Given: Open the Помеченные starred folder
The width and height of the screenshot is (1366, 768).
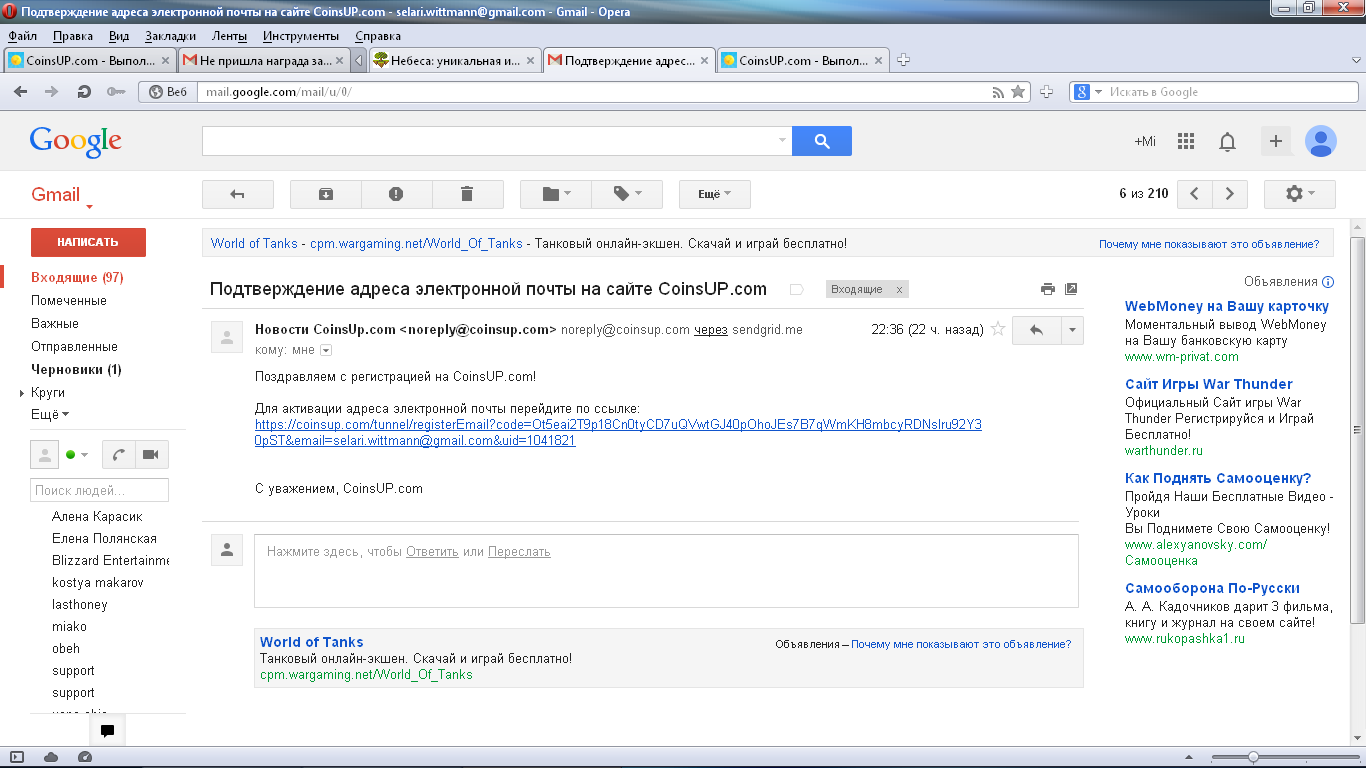Looking at the screenshot, I should coord(69,300).
